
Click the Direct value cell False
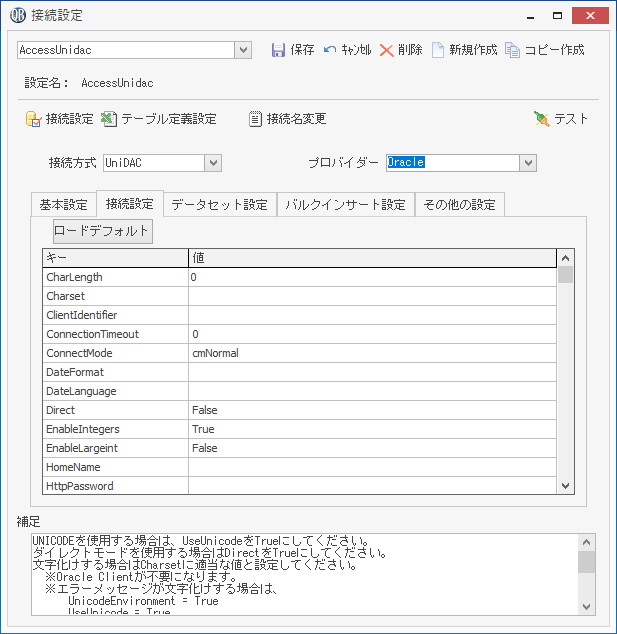click(372, 410)
